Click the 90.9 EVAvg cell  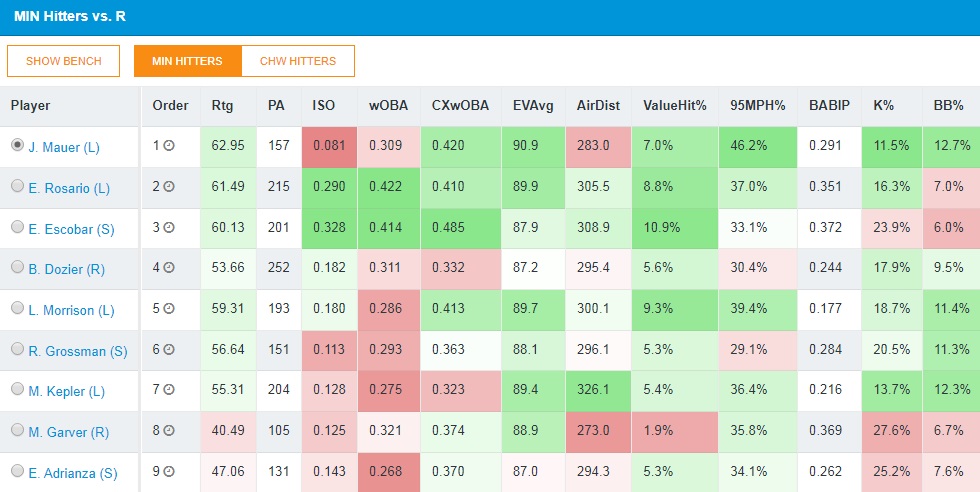tap(533, 147)
